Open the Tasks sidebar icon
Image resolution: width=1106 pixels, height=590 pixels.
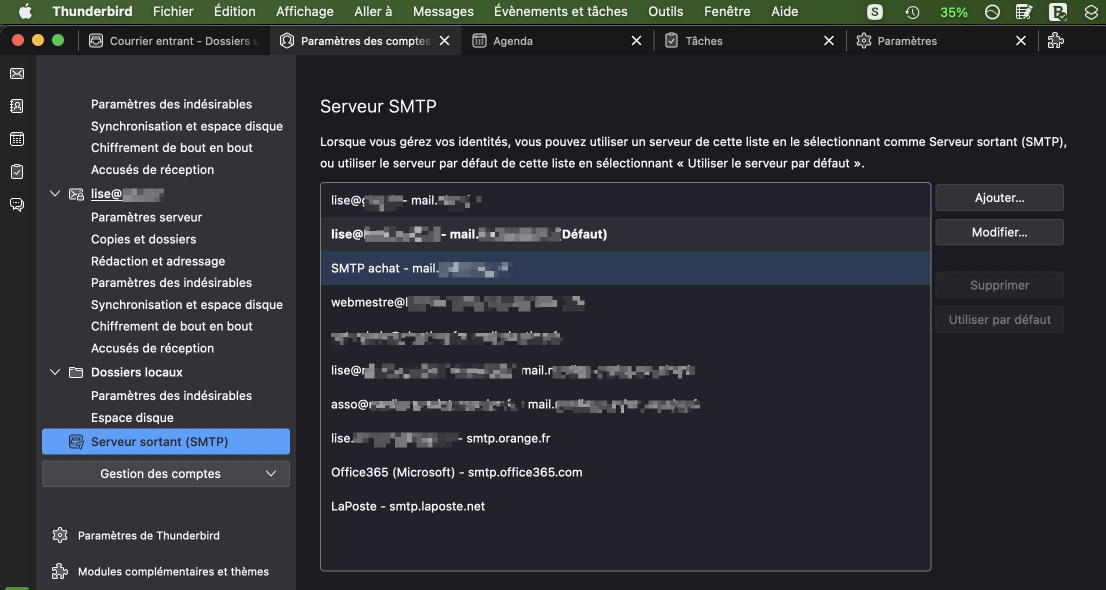(17, 172)
